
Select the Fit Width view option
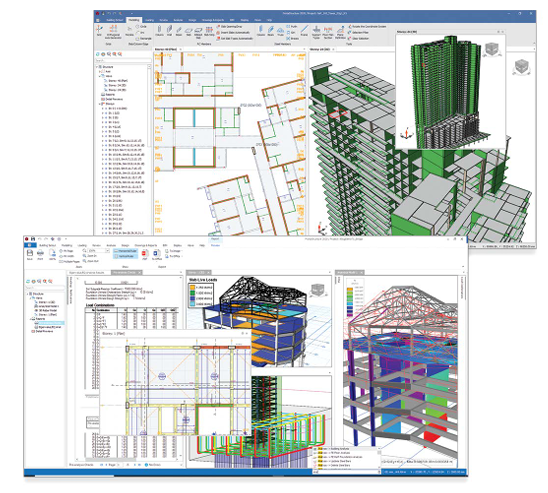click(x=67, y=256)
